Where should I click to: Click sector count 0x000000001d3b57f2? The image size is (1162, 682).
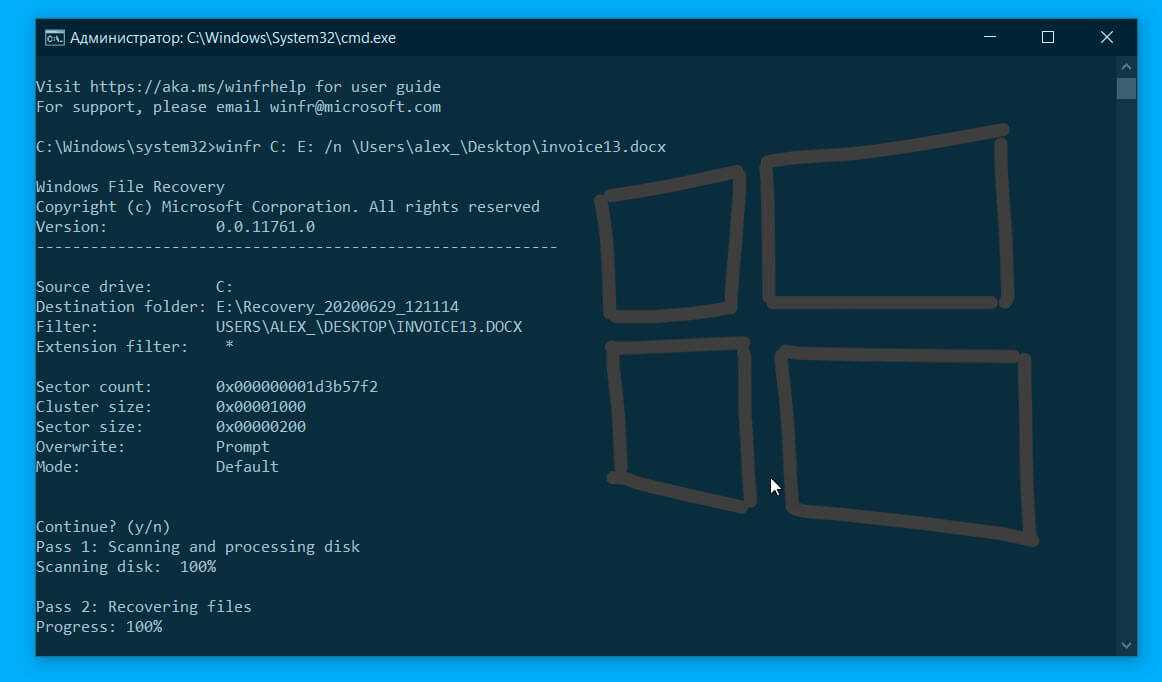tap(296, 387)
